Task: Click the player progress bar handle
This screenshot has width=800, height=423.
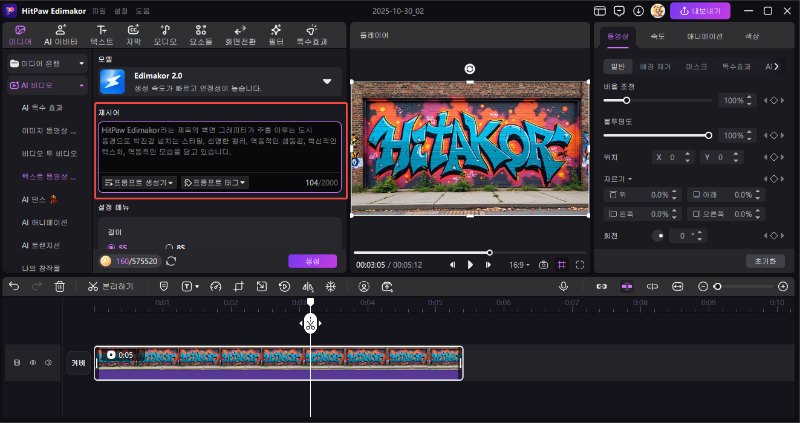Action: (x=490, y=253)
